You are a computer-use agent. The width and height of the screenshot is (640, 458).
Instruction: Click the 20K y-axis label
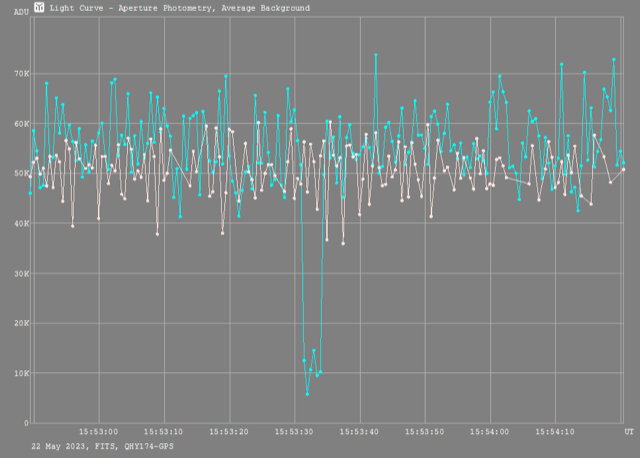point(22,323)
